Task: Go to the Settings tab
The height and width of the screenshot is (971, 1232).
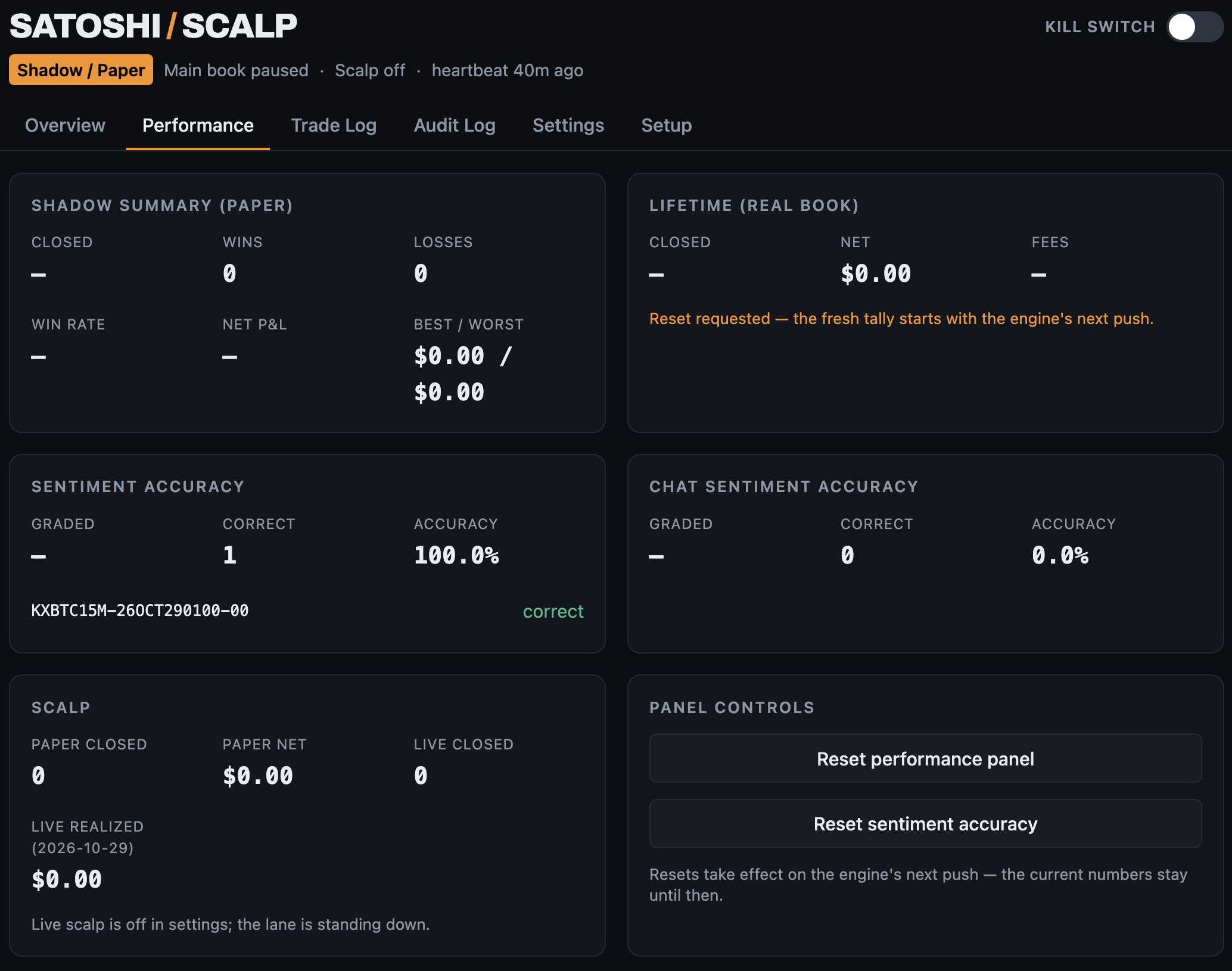Action: pyautogui.click(x=568, y=125)
